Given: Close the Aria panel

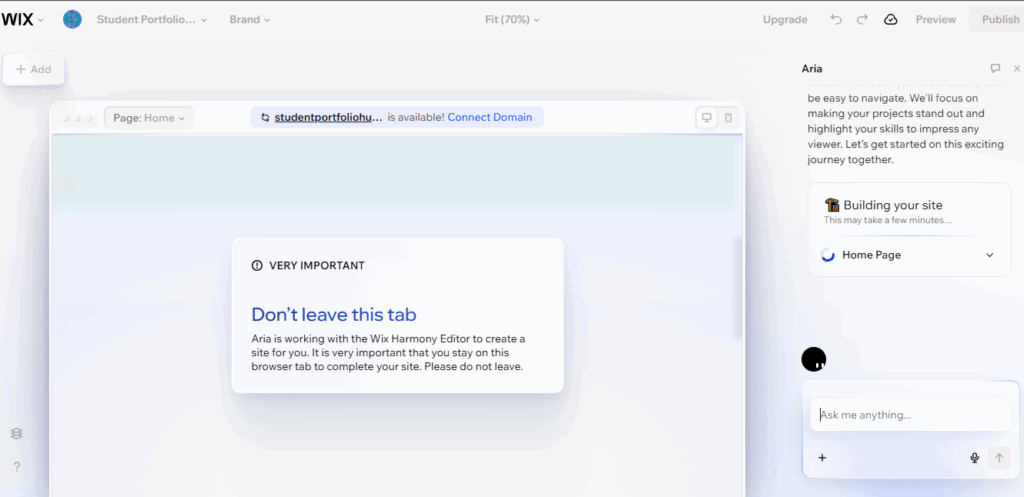Looking at the screenshot, I should pos(1017,69).
